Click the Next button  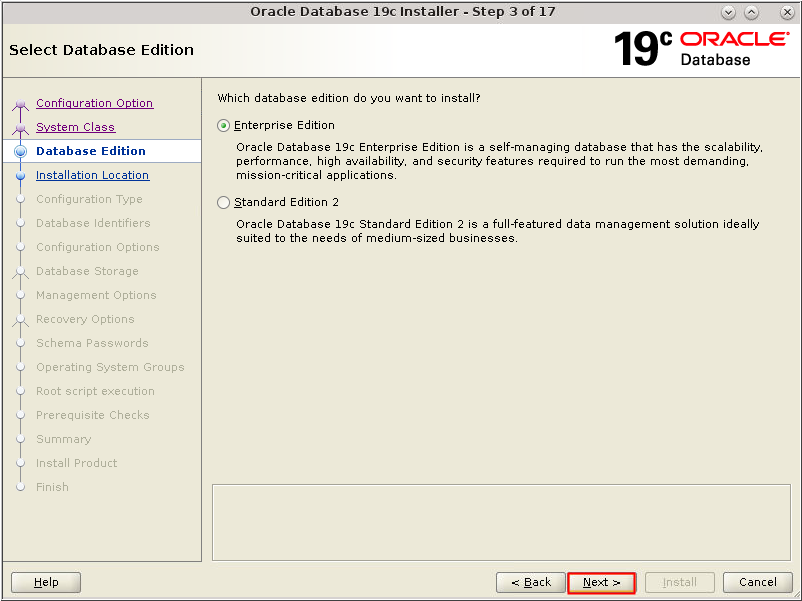pos(601,582)
